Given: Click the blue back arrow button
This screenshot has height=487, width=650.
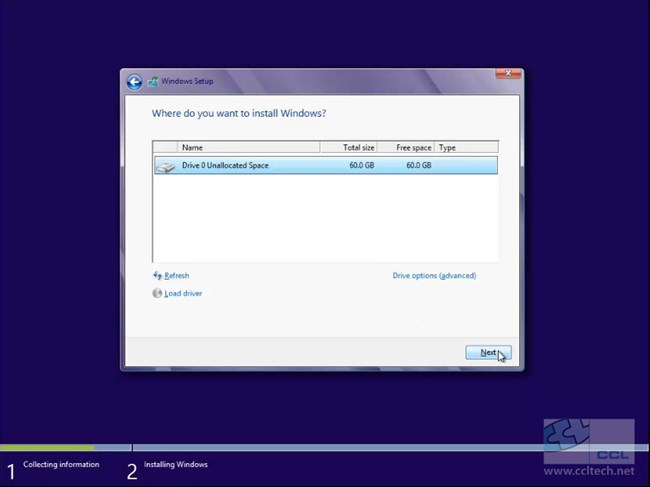Looking at the screenshot, I should [134, 82].
